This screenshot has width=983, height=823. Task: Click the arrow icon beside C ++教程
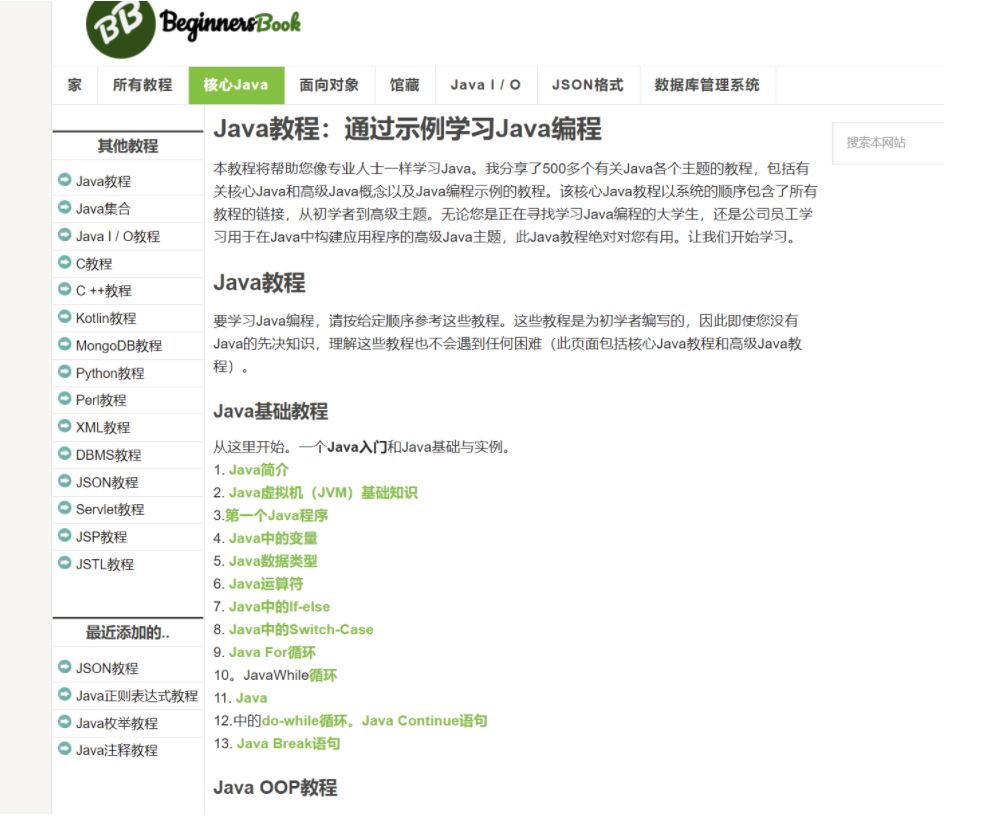[65, 290]
